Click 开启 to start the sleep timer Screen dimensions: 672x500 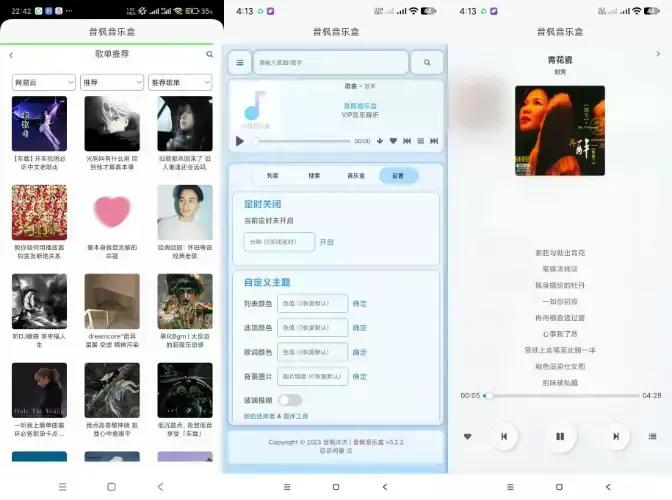(x=326, y=242)
